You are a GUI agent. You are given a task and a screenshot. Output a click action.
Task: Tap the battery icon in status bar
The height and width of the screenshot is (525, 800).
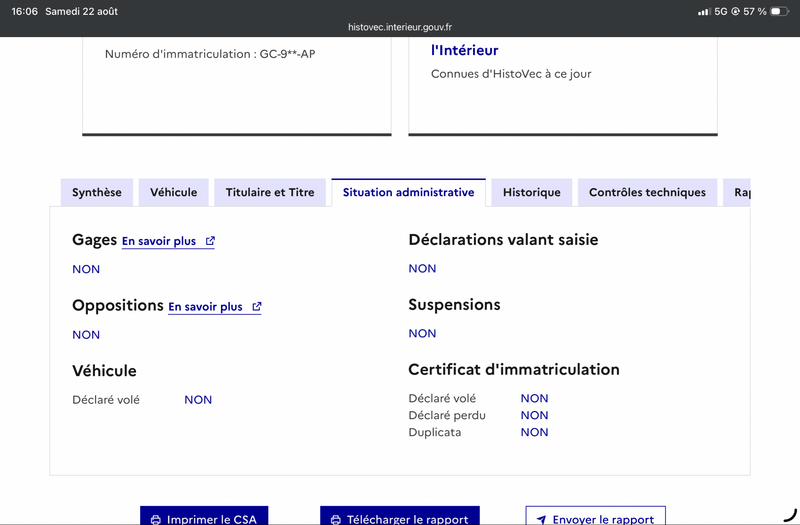pos(779,11)
